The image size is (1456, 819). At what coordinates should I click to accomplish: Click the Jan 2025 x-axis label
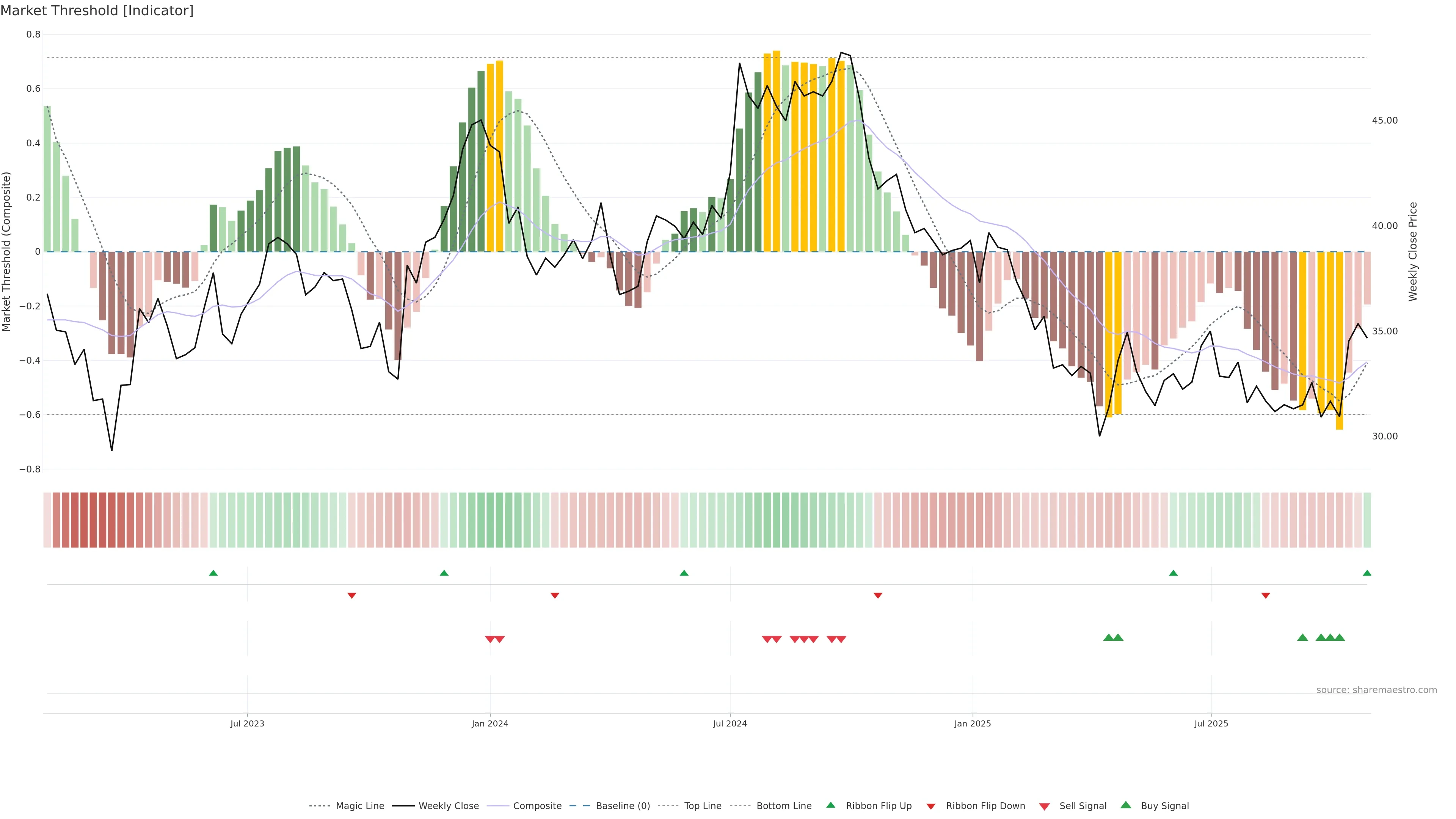(x=972, y=723)
